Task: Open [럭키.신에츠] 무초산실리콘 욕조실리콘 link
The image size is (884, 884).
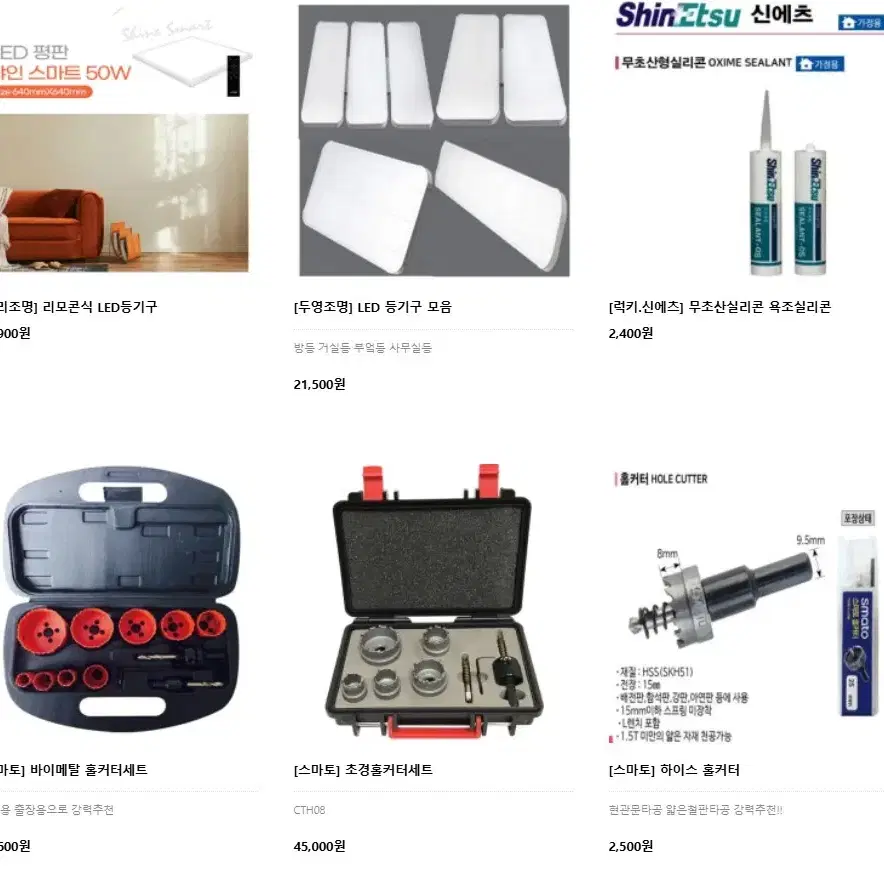Action: [719, 307]
